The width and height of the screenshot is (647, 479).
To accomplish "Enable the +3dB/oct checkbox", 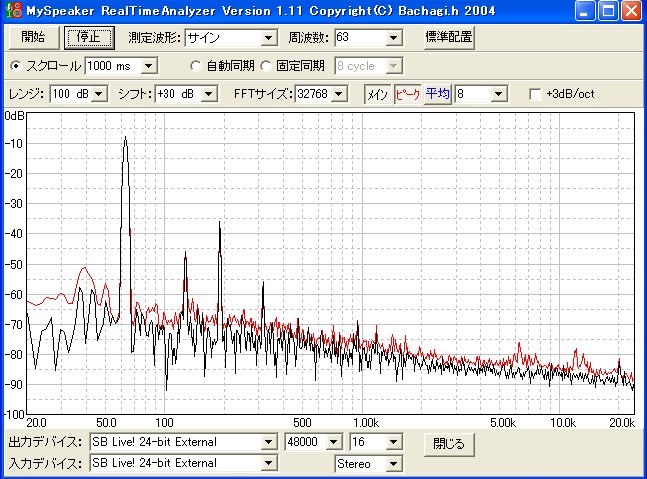I will [x=535, y=94].
